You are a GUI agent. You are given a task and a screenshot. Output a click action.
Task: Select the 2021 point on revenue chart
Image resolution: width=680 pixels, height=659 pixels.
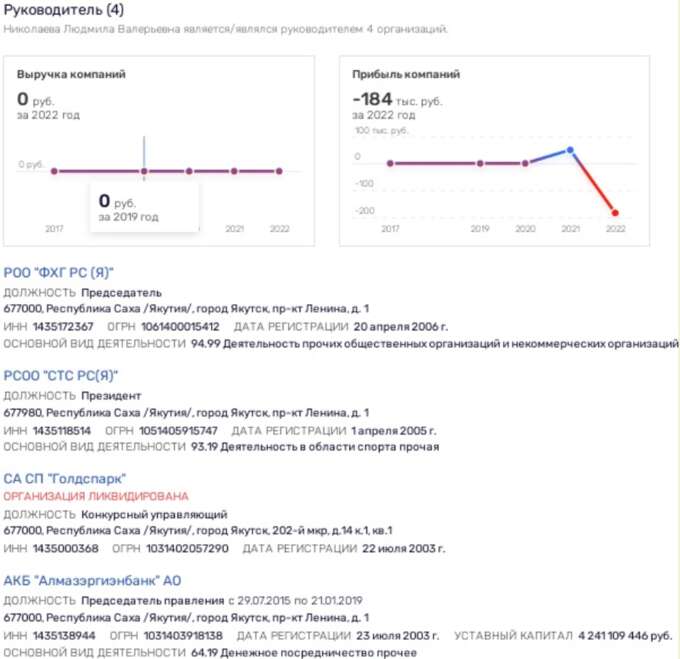(x=234, y=171)
